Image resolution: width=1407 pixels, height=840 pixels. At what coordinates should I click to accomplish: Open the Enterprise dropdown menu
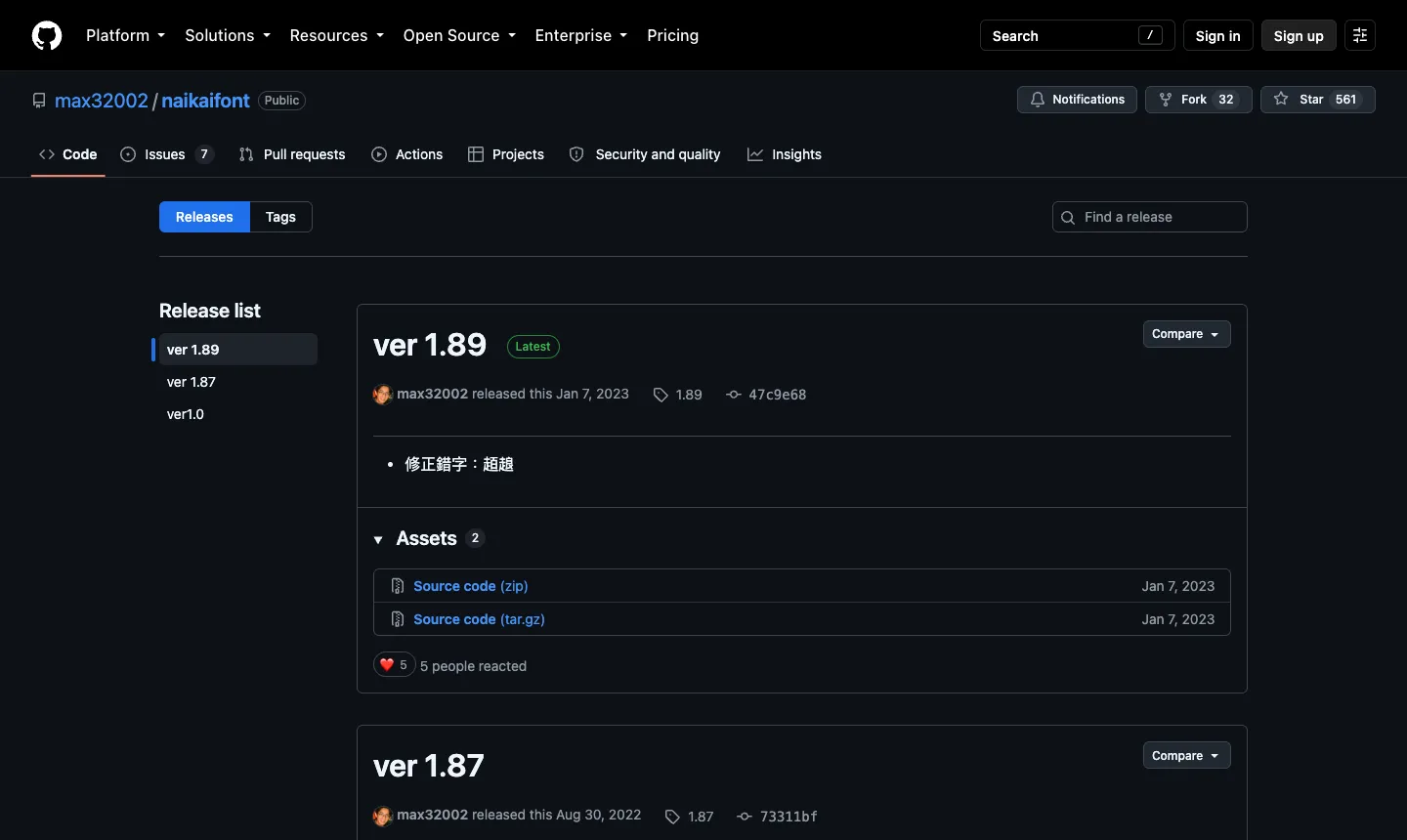581,35
